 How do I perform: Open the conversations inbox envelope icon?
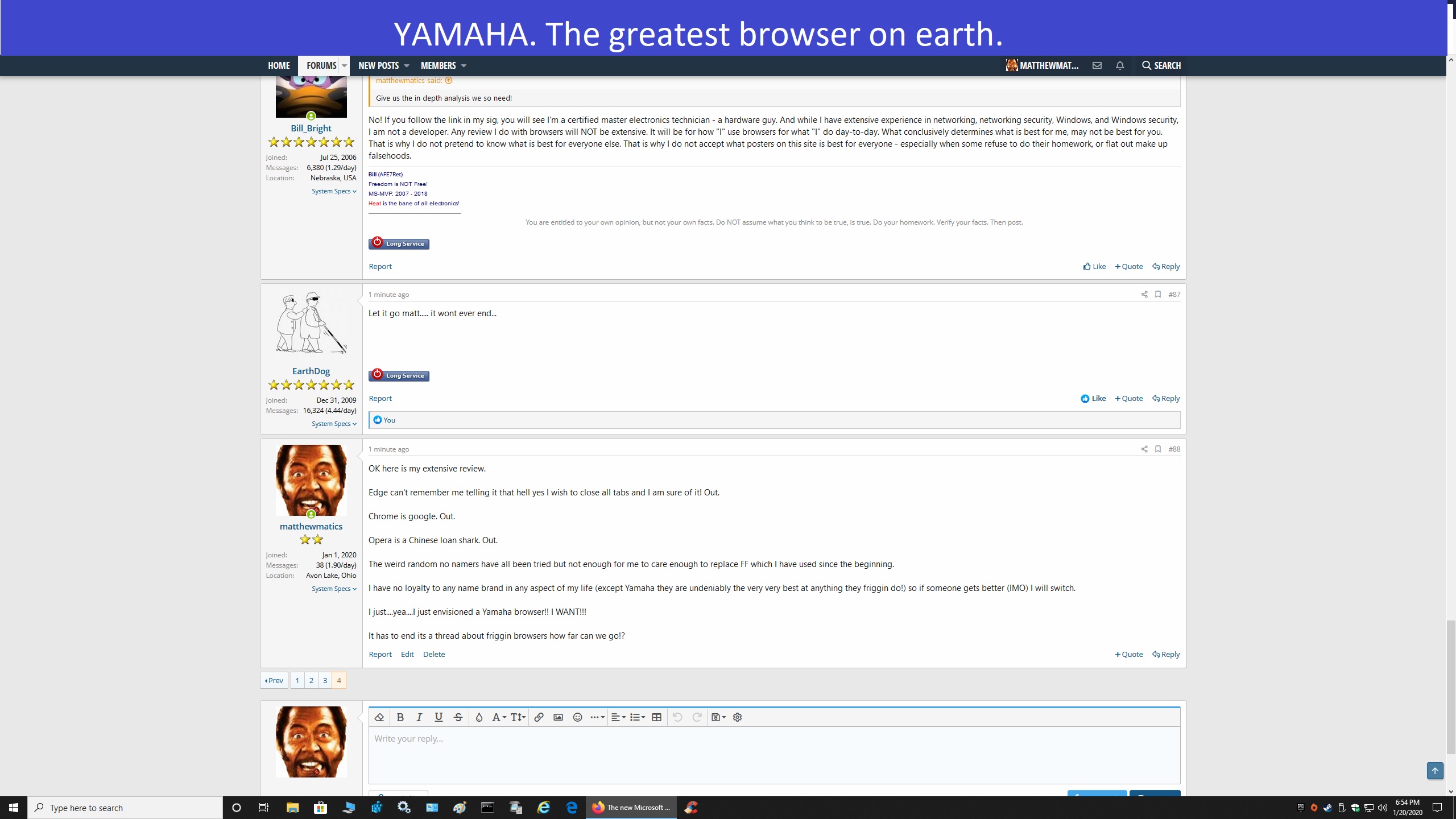(x=1097, y=65)
